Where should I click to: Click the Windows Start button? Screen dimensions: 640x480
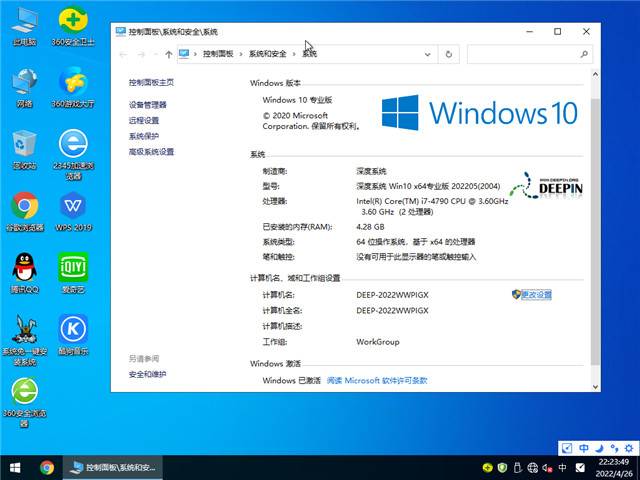click(15, 467)
